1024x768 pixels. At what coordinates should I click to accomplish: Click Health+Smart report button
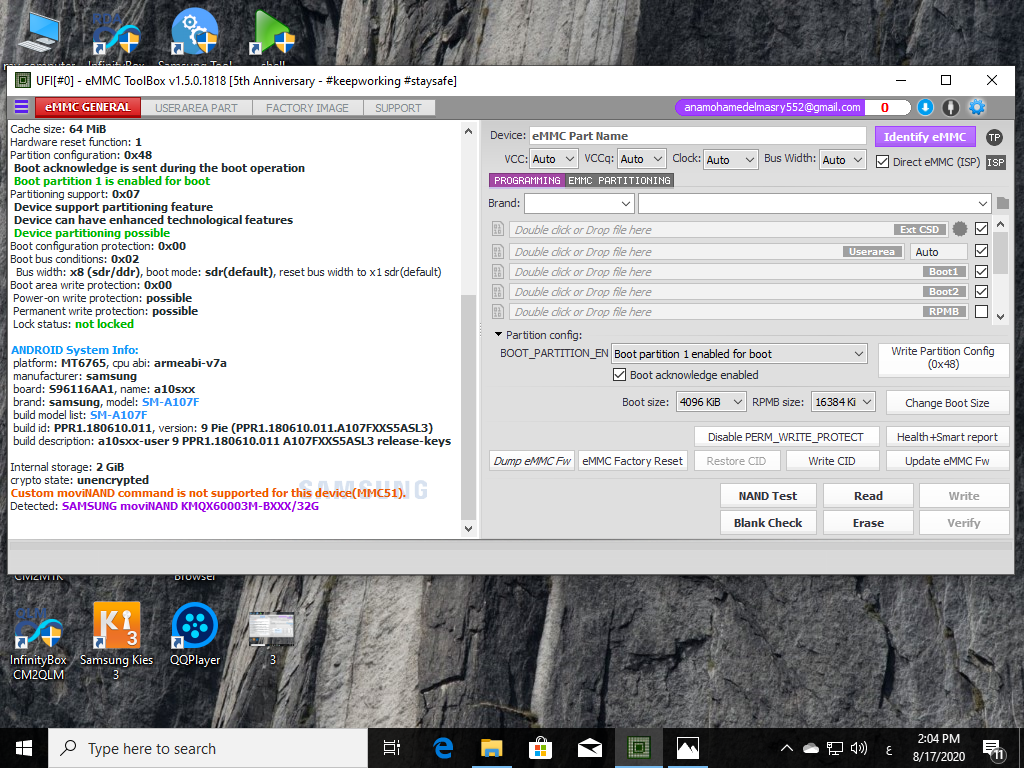point(947,437)
